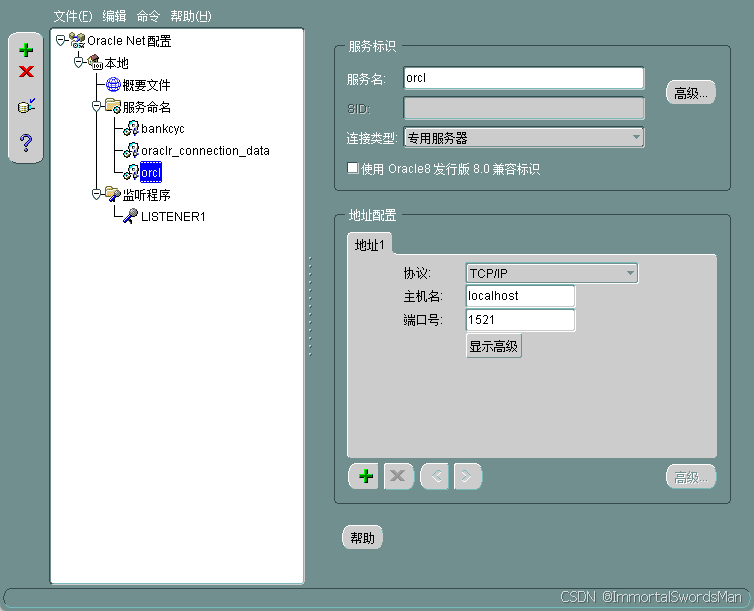Click the test service icon in left toolbar
The height and width of the screenshot is (611, 754).
[x=26, y=106]
